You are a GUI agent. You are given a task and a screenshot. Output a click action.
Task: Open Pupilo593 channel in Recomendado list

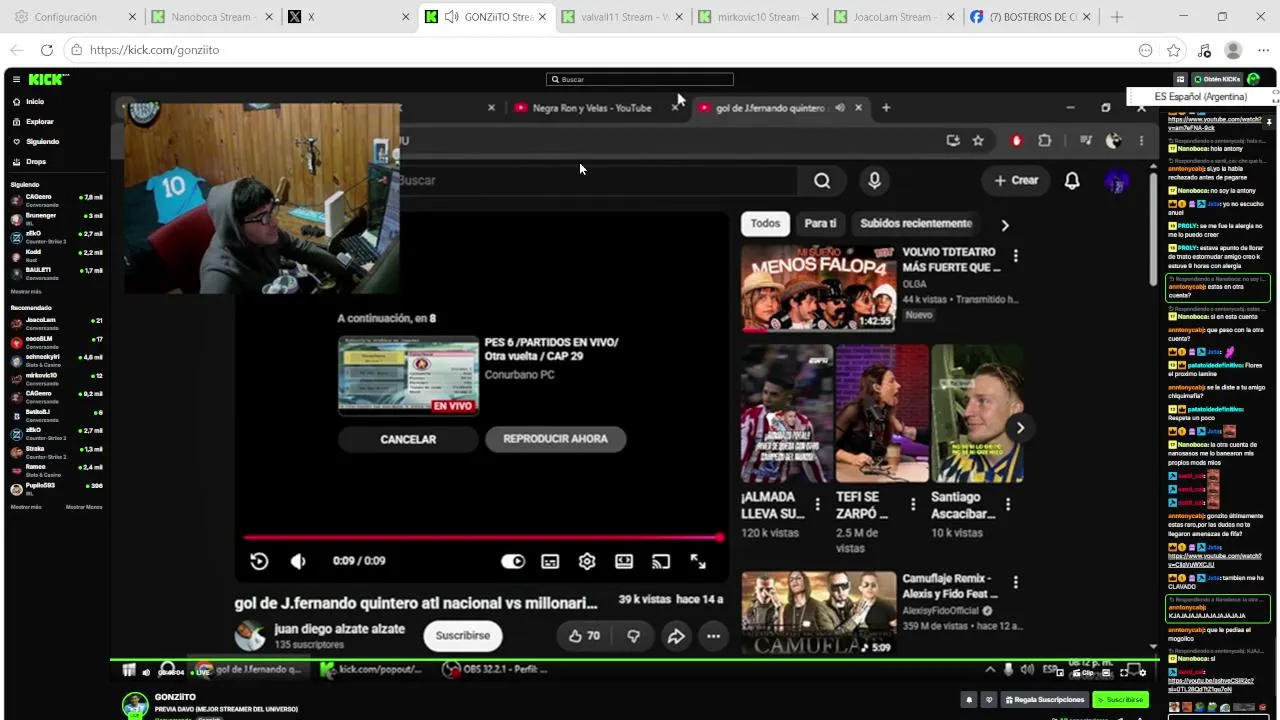(x=57, y=488)
